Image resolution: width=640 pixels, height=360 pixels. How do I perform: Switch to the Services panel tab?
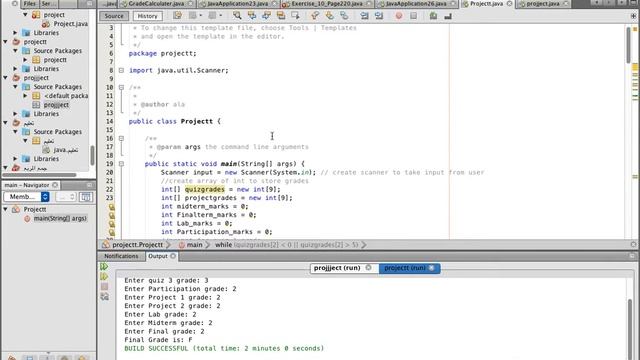[x=49, y=4]
